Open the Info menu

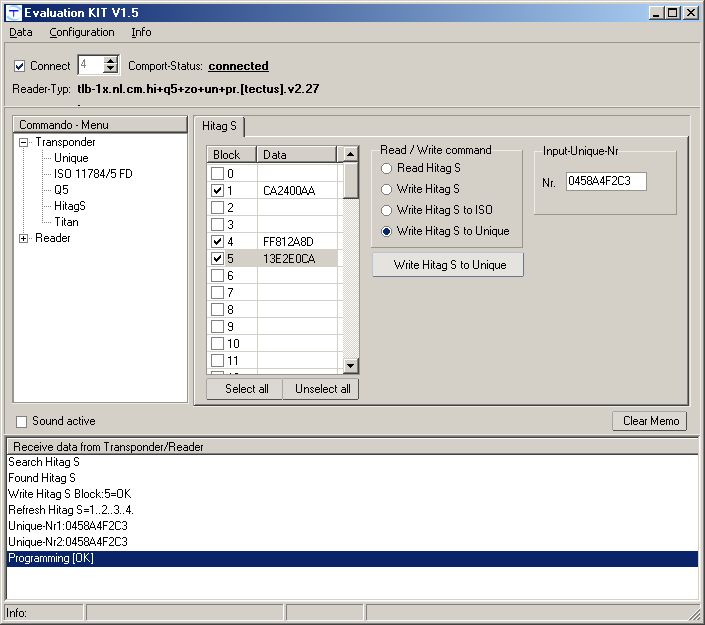coord(141,32)
